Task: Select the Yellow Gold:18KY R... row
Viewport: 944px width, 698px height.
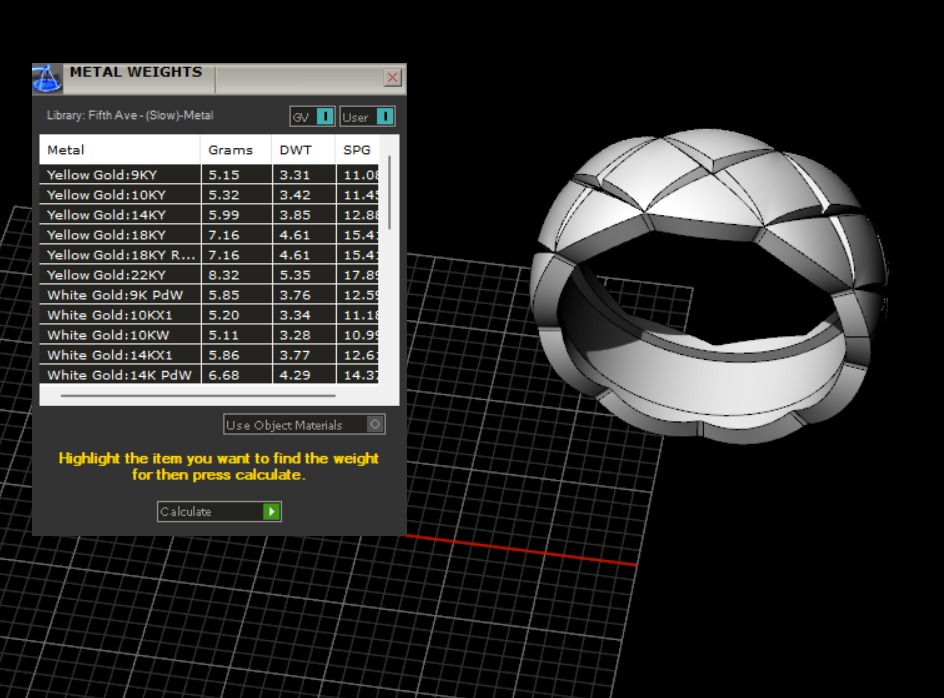Action: coord(209,255)
